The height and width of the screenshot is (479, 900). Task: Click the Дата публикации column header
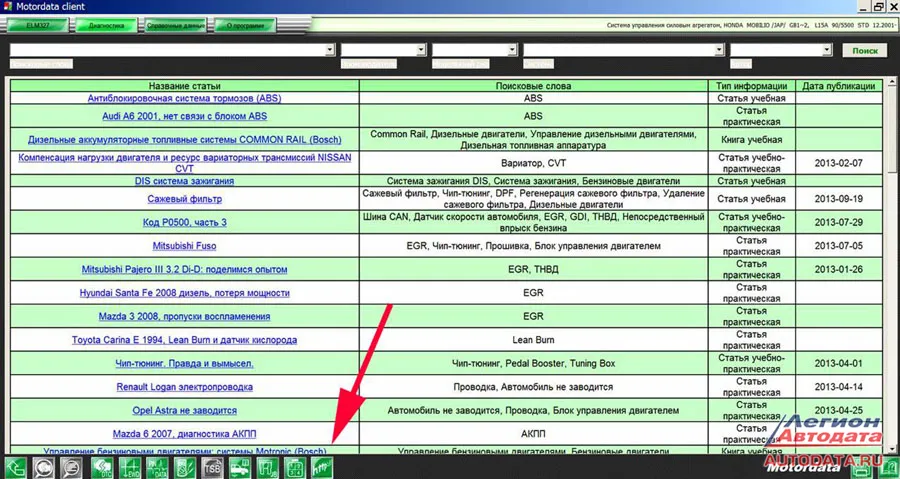(839, 86)
